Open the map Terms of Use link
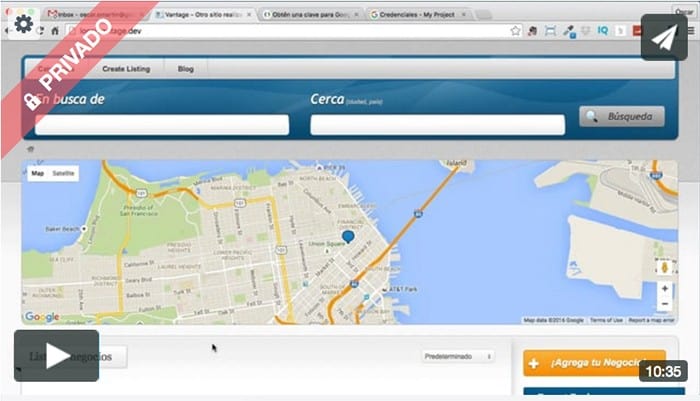This screenshot has width=700, height=401. (606, 320)
